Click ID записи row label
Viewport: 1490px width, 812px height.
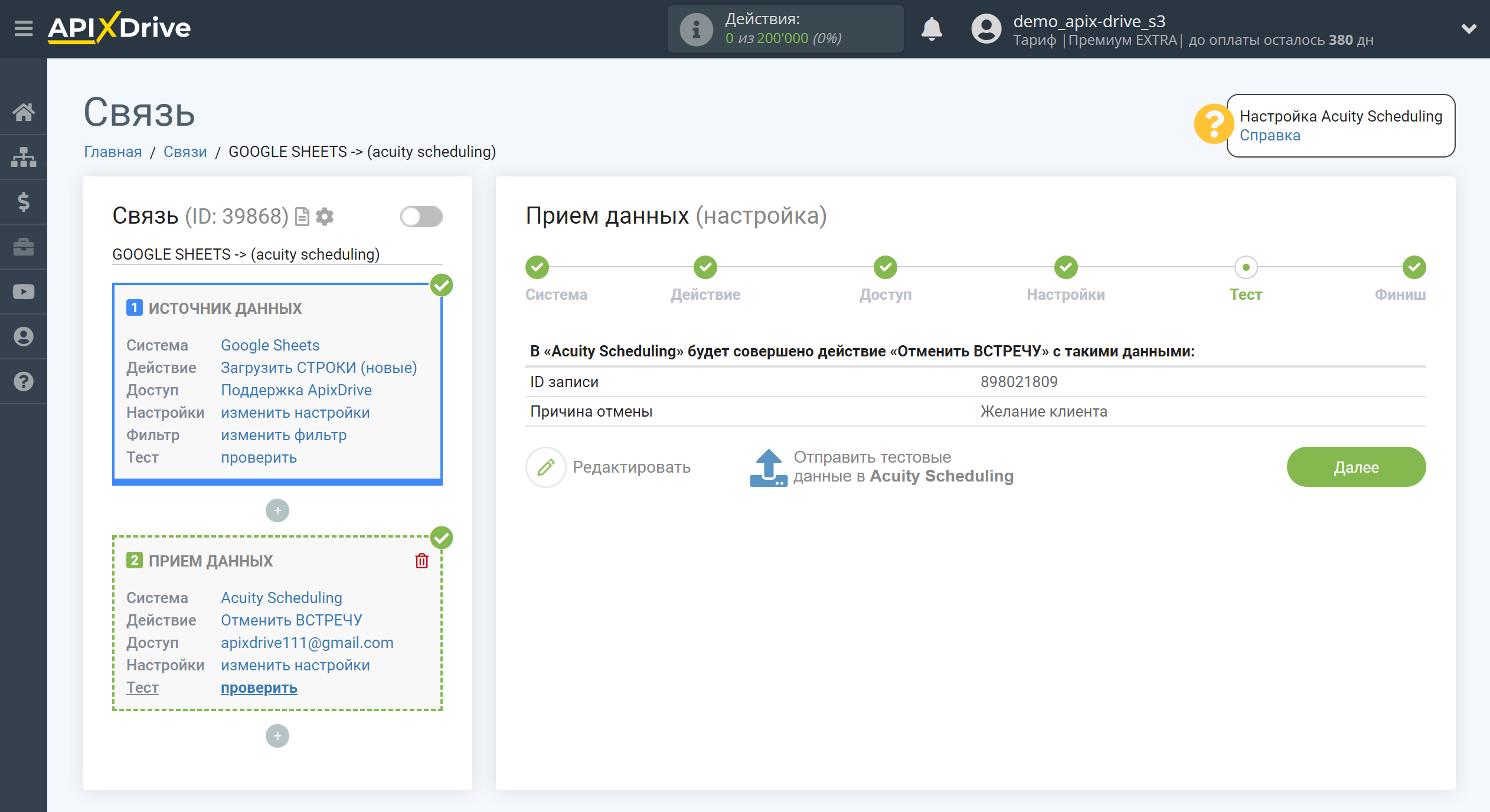[x=564, y=382]
